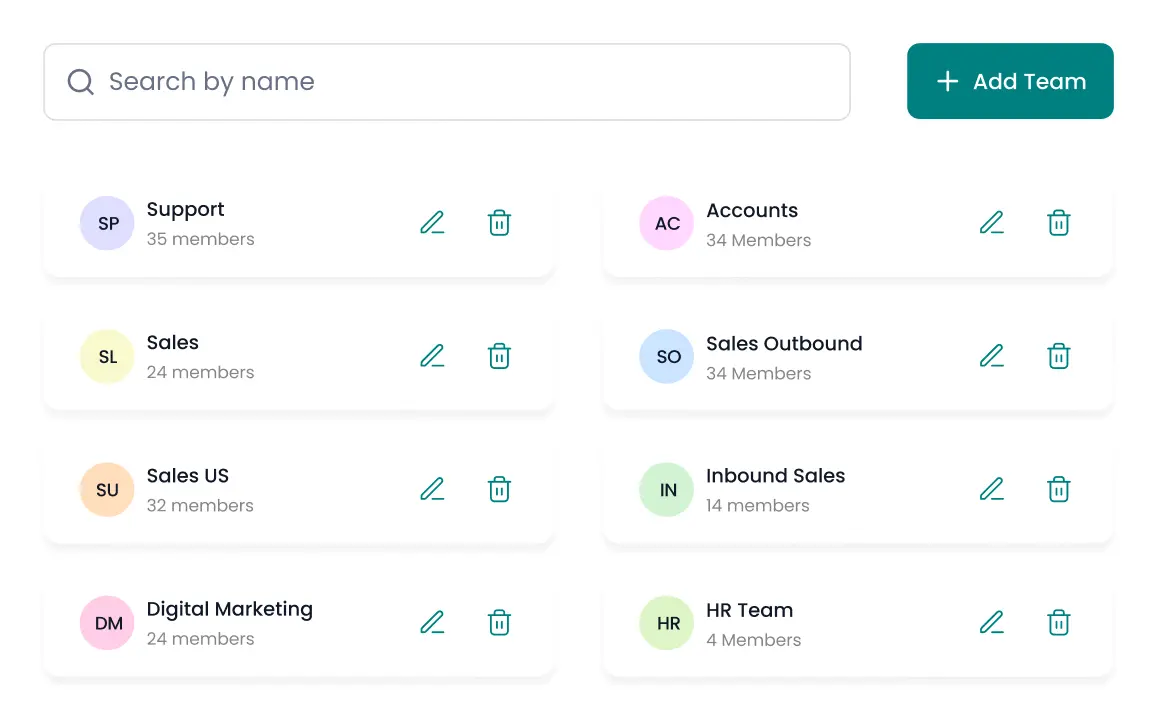Screen dimensions: 1152x720
Task: Edit the Inbound Sales team
Action: [991, 489]
